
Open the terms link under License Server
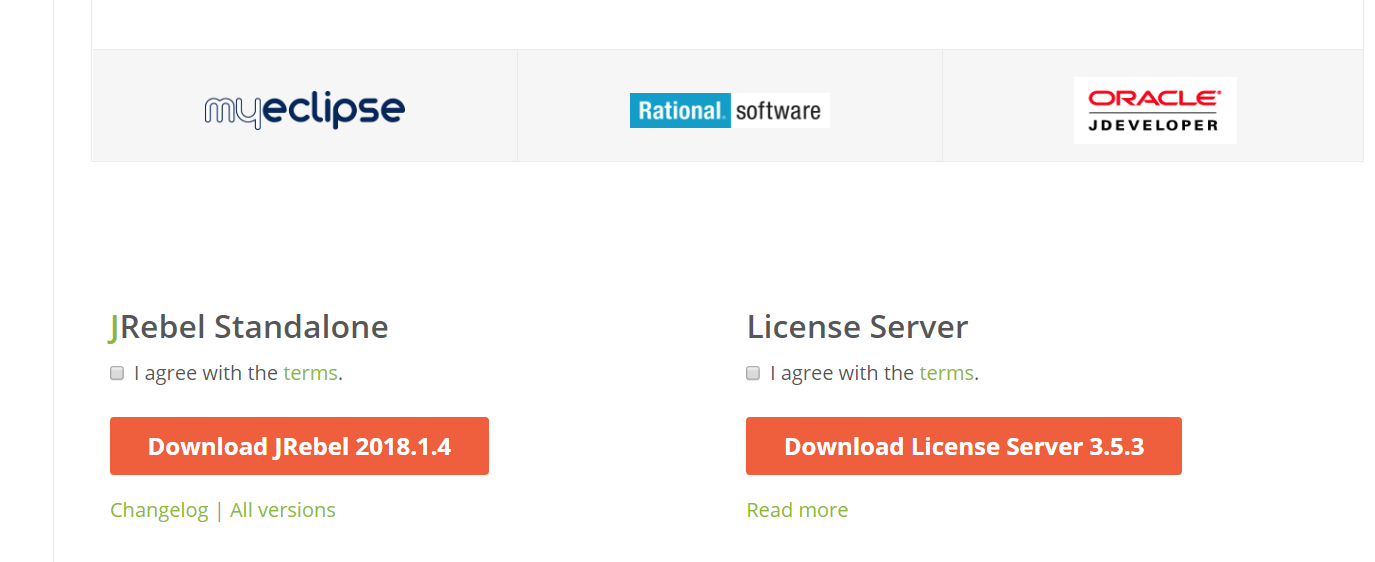tap(946, 373)
